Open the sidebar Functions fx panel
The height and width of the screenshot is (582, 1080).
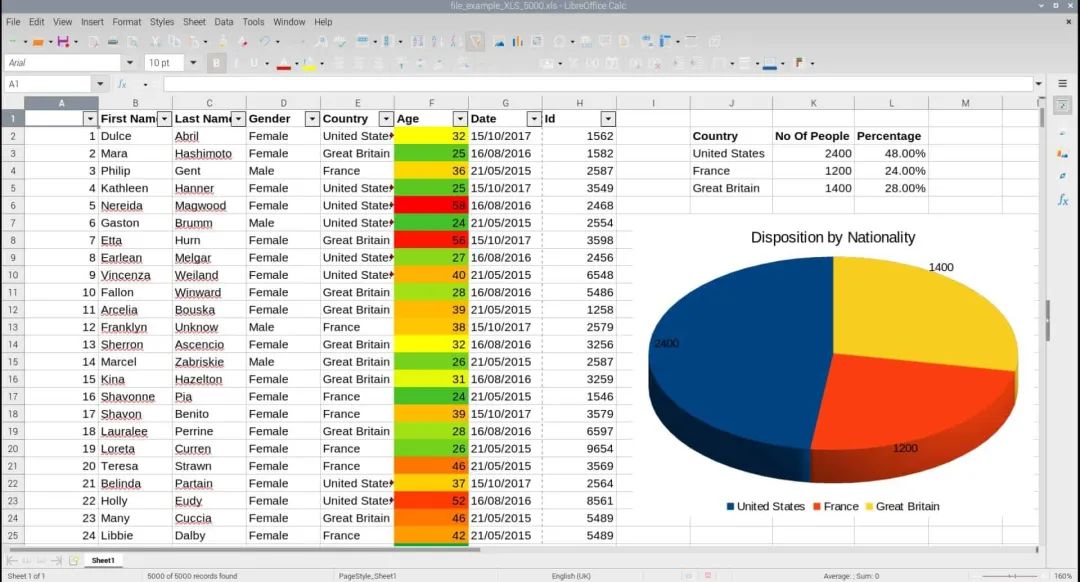(1063, 200)
